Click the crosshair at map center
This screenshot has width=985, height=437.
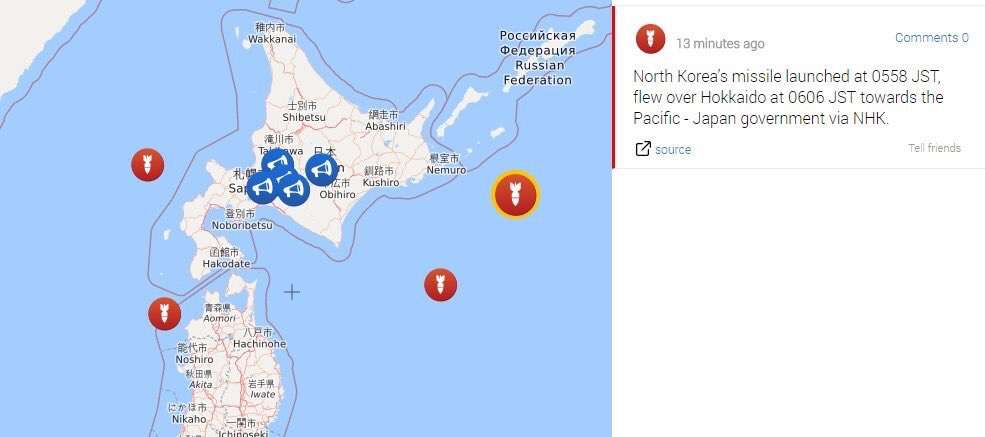[x=291, y=292]
